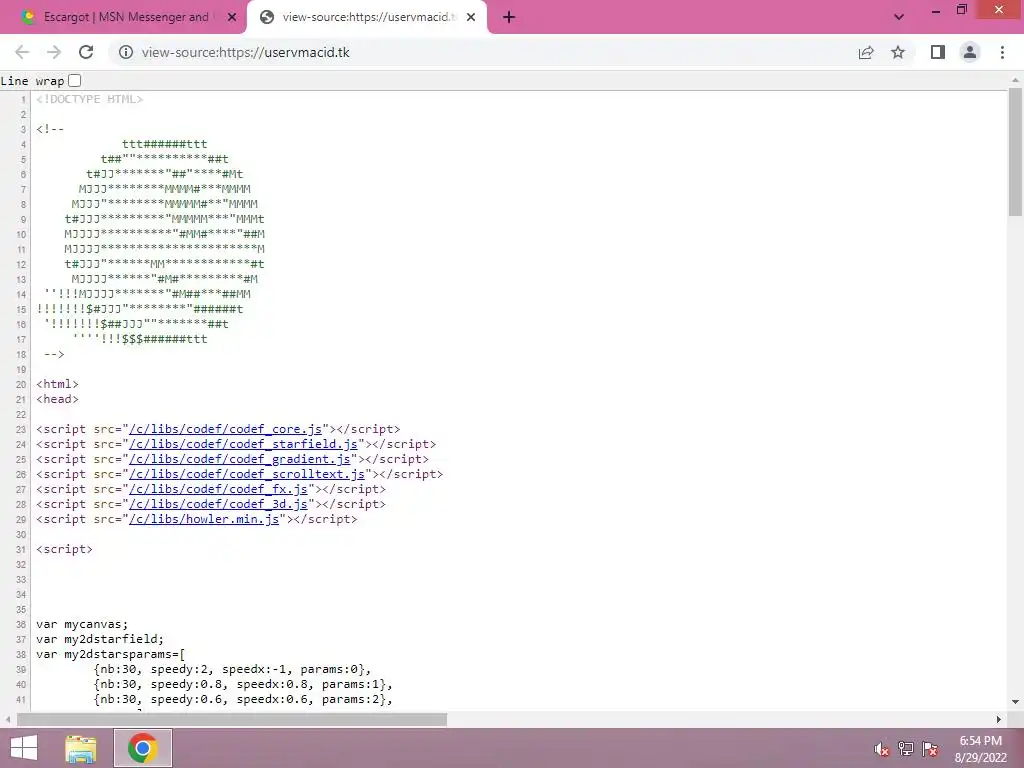Close the Escargot MSN Messenger tab
The height and width of the screenshot is (768, 1024).
coord(232,17)
